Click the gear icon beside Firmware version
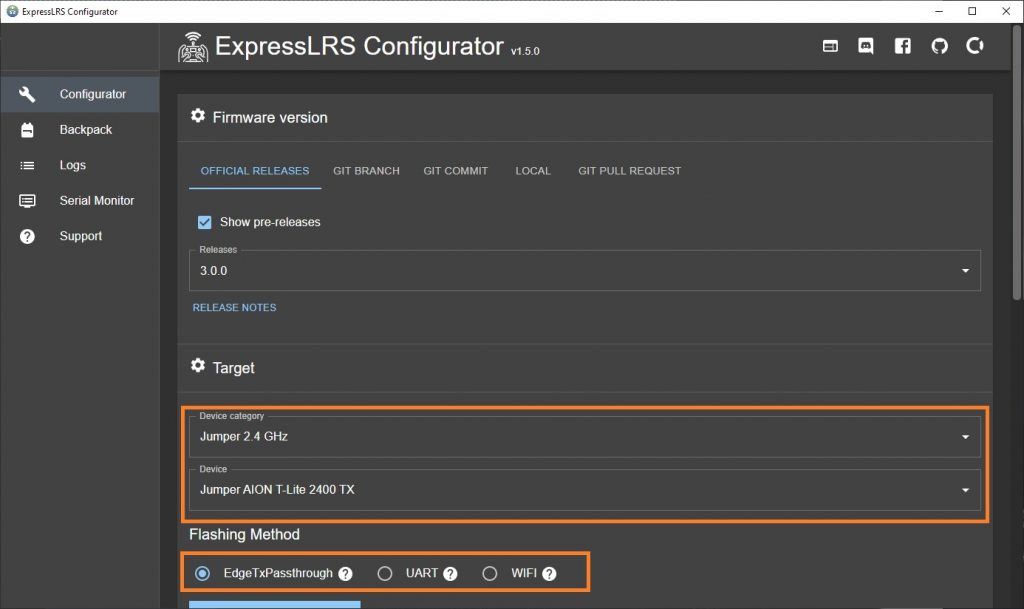Viewport: 1024px width, 609px height. (198, 116)
